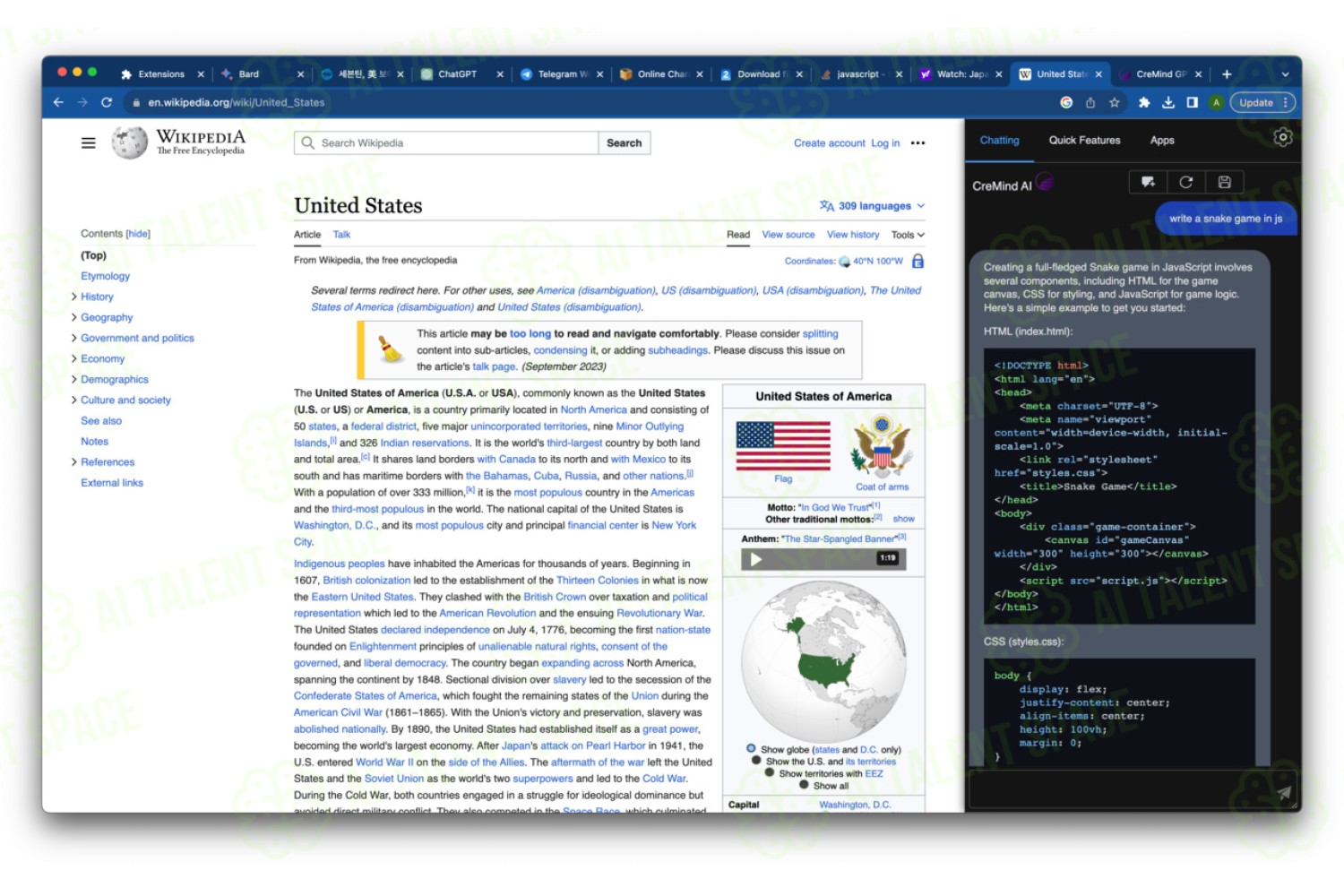The height and width of the screenshot is (896, 1344).
Task: Expand the Geography contents section
Action: (x=73, y=317)
